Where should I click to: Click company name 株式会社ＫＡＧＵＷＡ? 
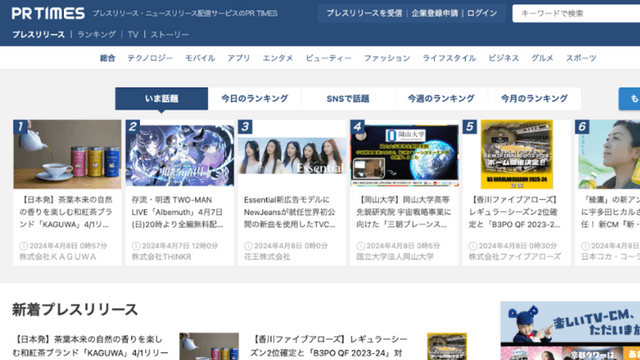pyautogui.click(x=58, y=257)
